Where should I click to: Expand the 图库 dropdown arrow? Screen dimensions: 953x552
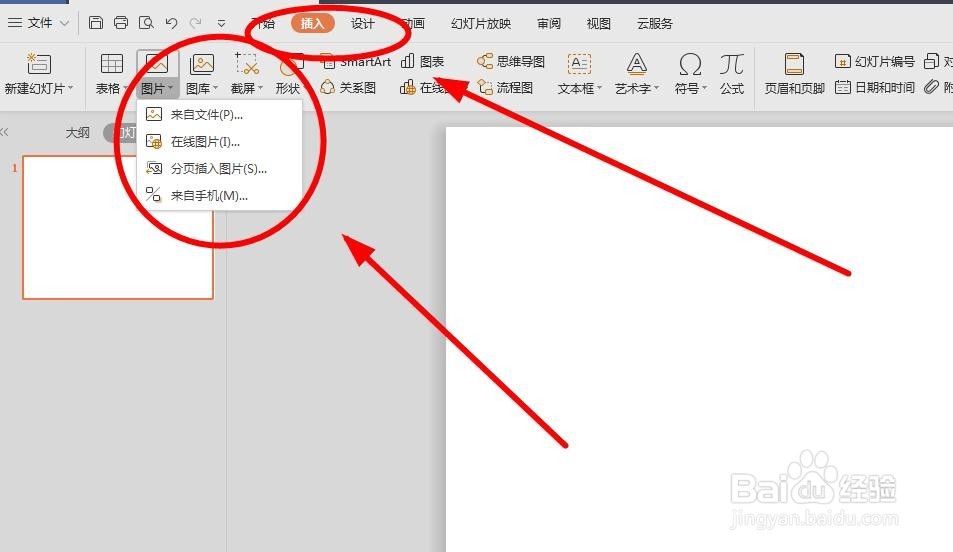pos(215,88)
